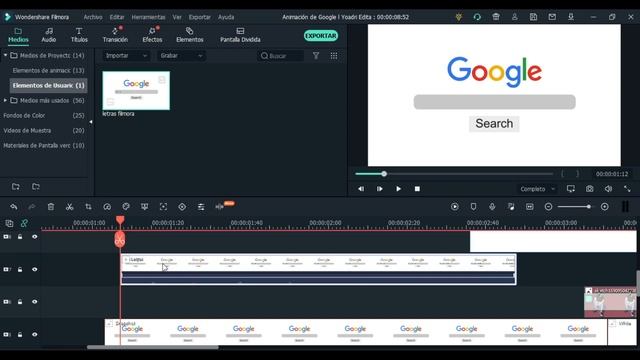Select the Crop tool in timeline toolbar
The image size is (640, 360).
tap(88, 207)
